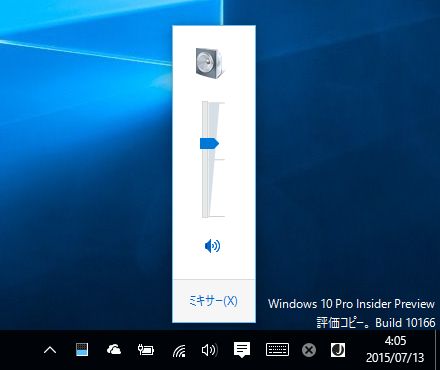The width and height of the screenshot is (440, 370).
Task: Click the blue window tray icon
Action: tap(82, 349)
